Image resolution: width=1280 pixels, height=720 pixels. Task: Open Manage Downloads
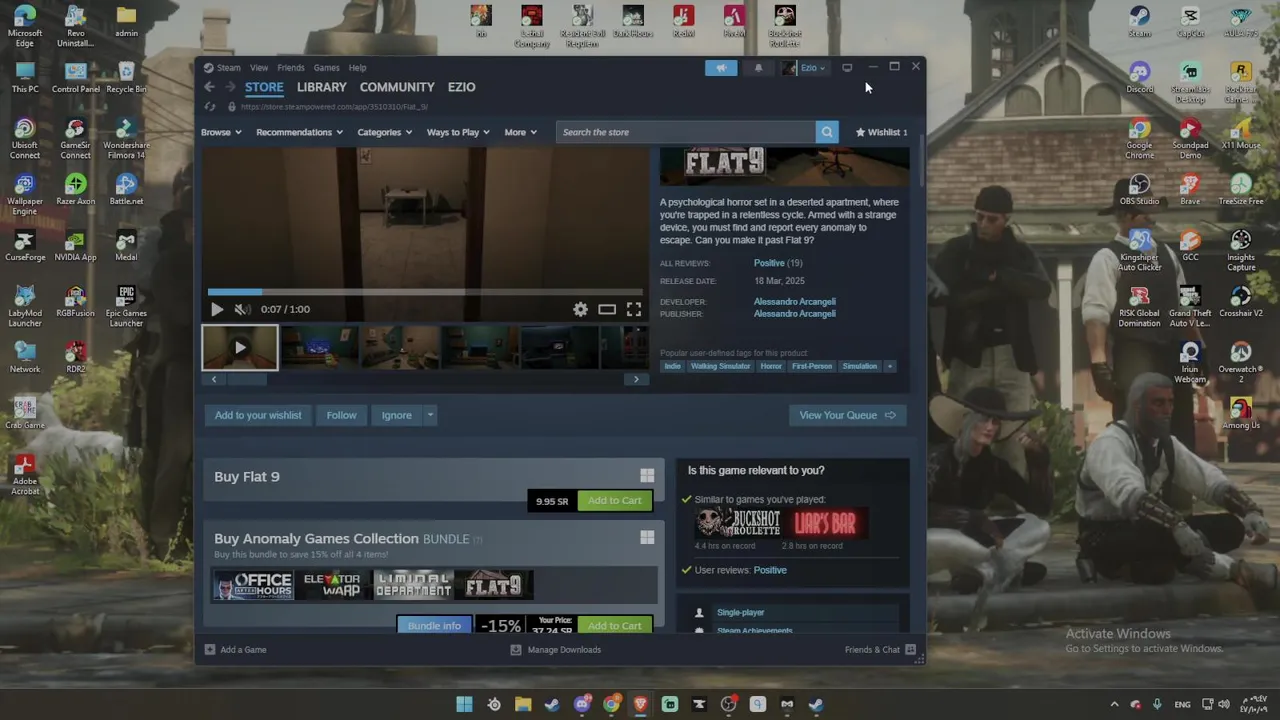(x=556, y=650)
